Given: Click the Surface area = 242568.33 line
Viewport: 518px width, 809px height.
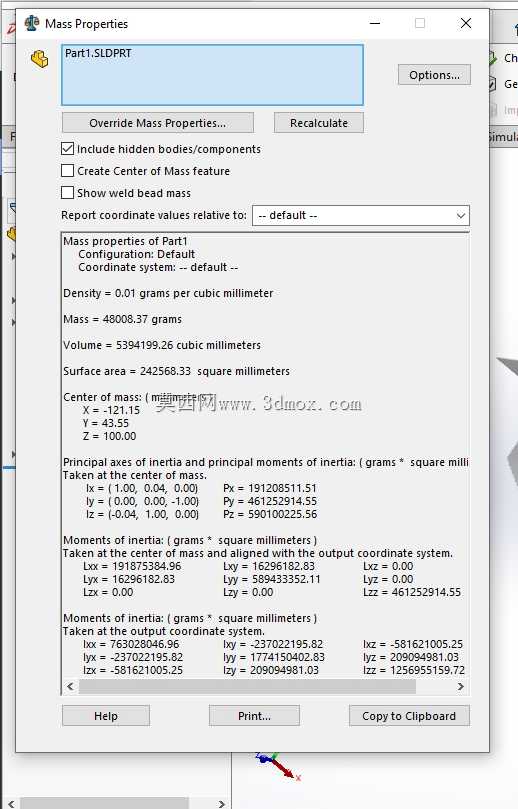Looking at the screenshot, I should click(176, 371).
